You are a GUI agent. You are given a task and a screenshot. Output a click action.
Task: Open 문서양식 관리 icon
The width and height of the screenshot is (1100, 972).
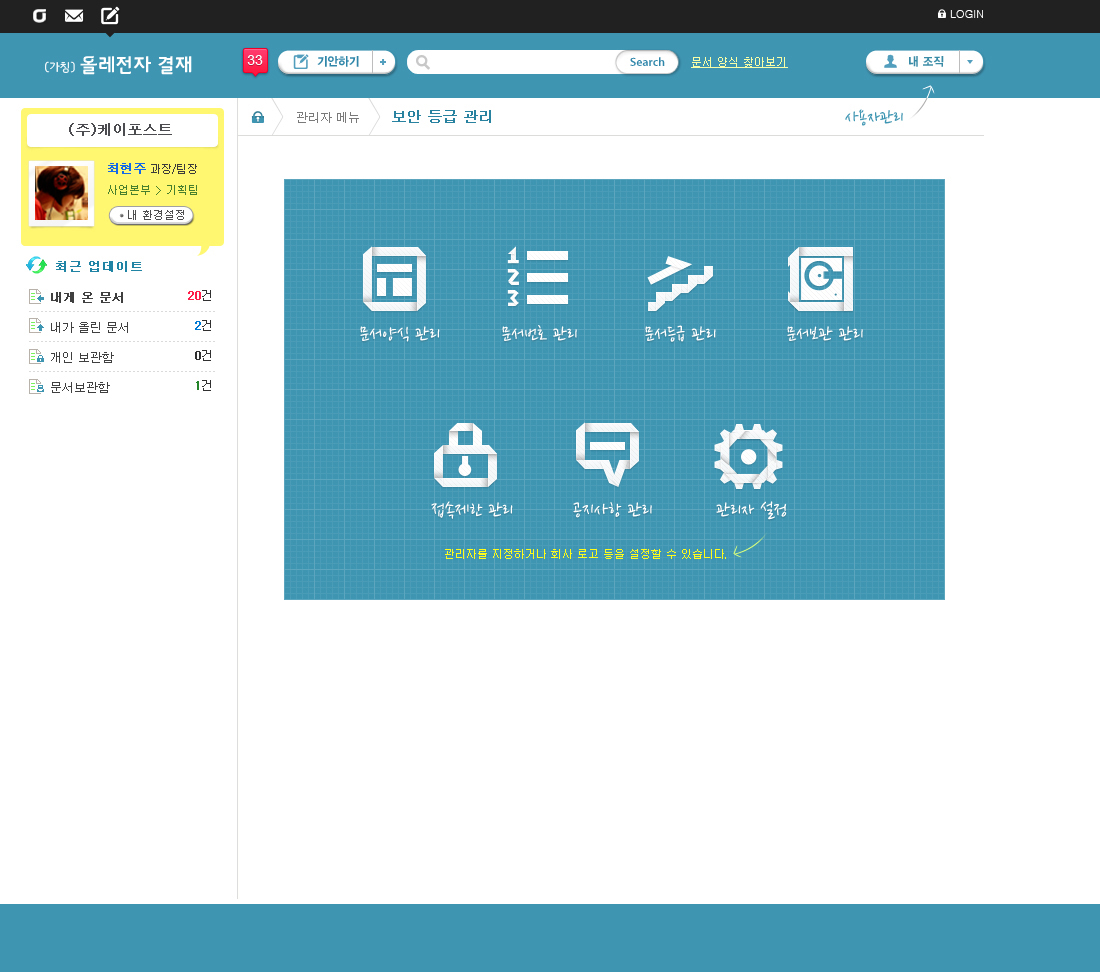click(395, 279)
